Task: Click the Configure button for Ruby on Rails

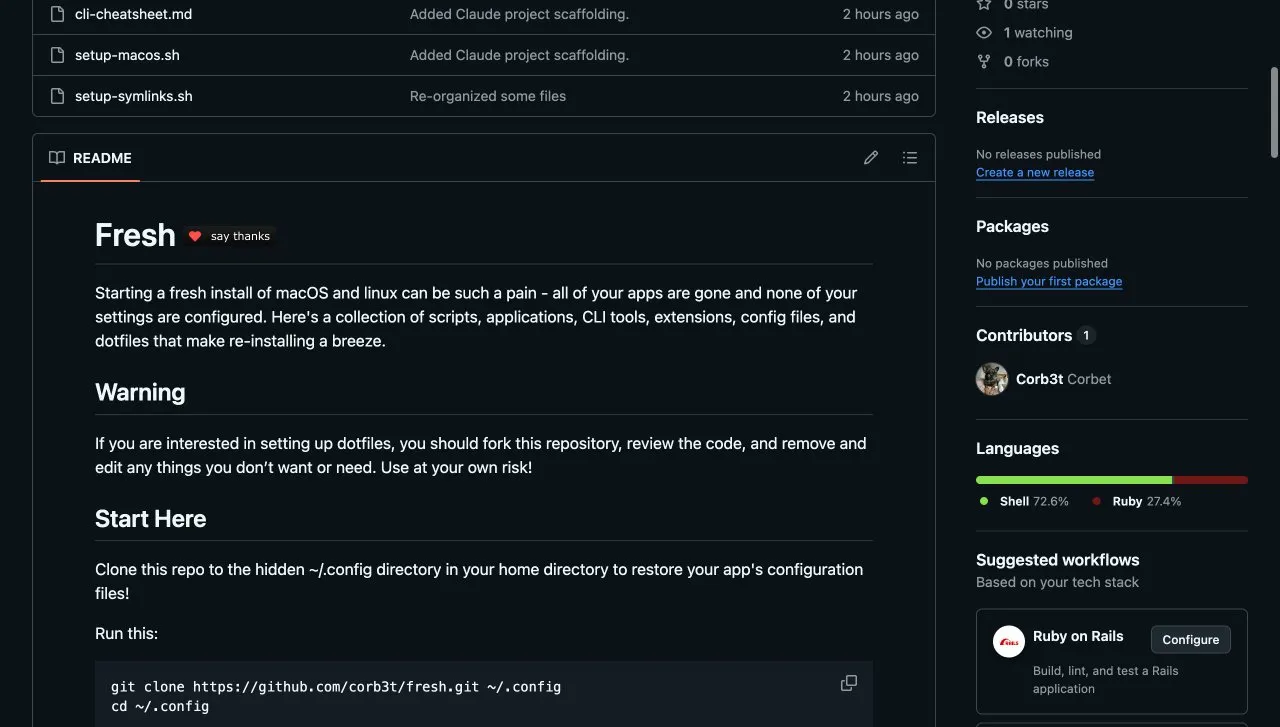Action: tap(1190, 639)
